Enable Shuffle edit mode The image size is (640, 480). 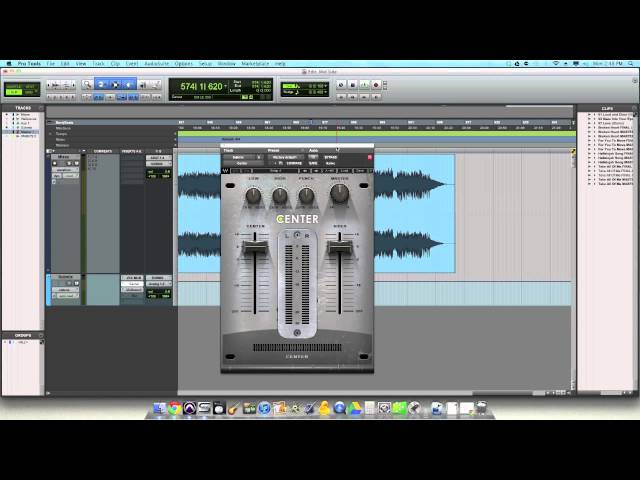[x=14, y=86]
